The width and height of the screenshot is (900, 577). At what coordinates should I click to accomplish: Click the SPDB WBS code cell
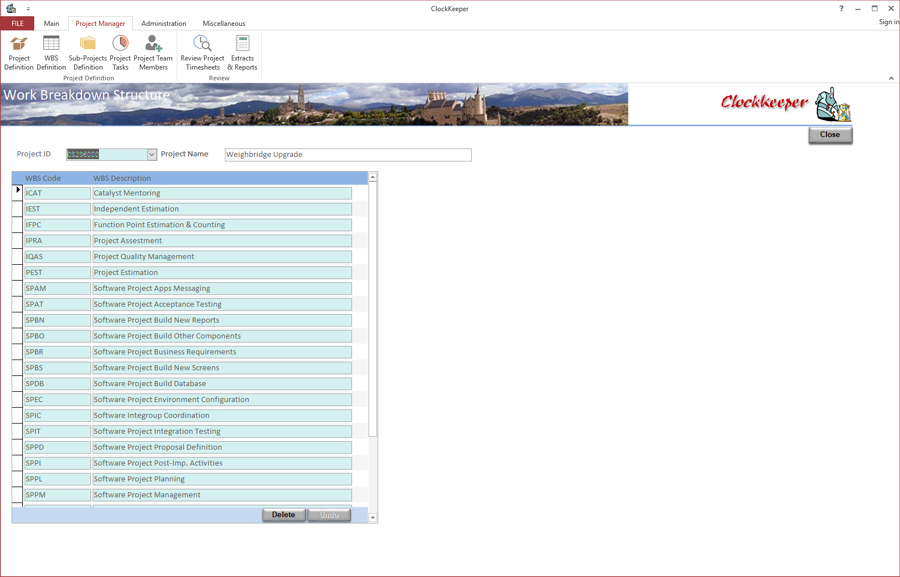click(x=57, y=384)
